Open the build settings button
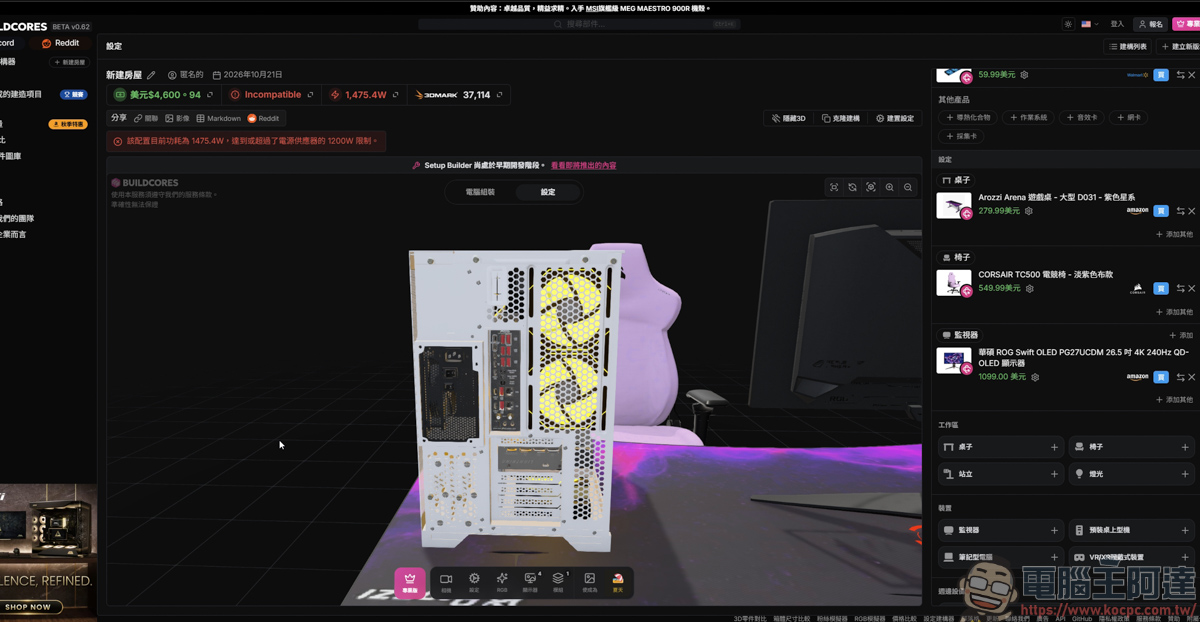This screenshot has width=1200, height=622. tap(895, 118)
